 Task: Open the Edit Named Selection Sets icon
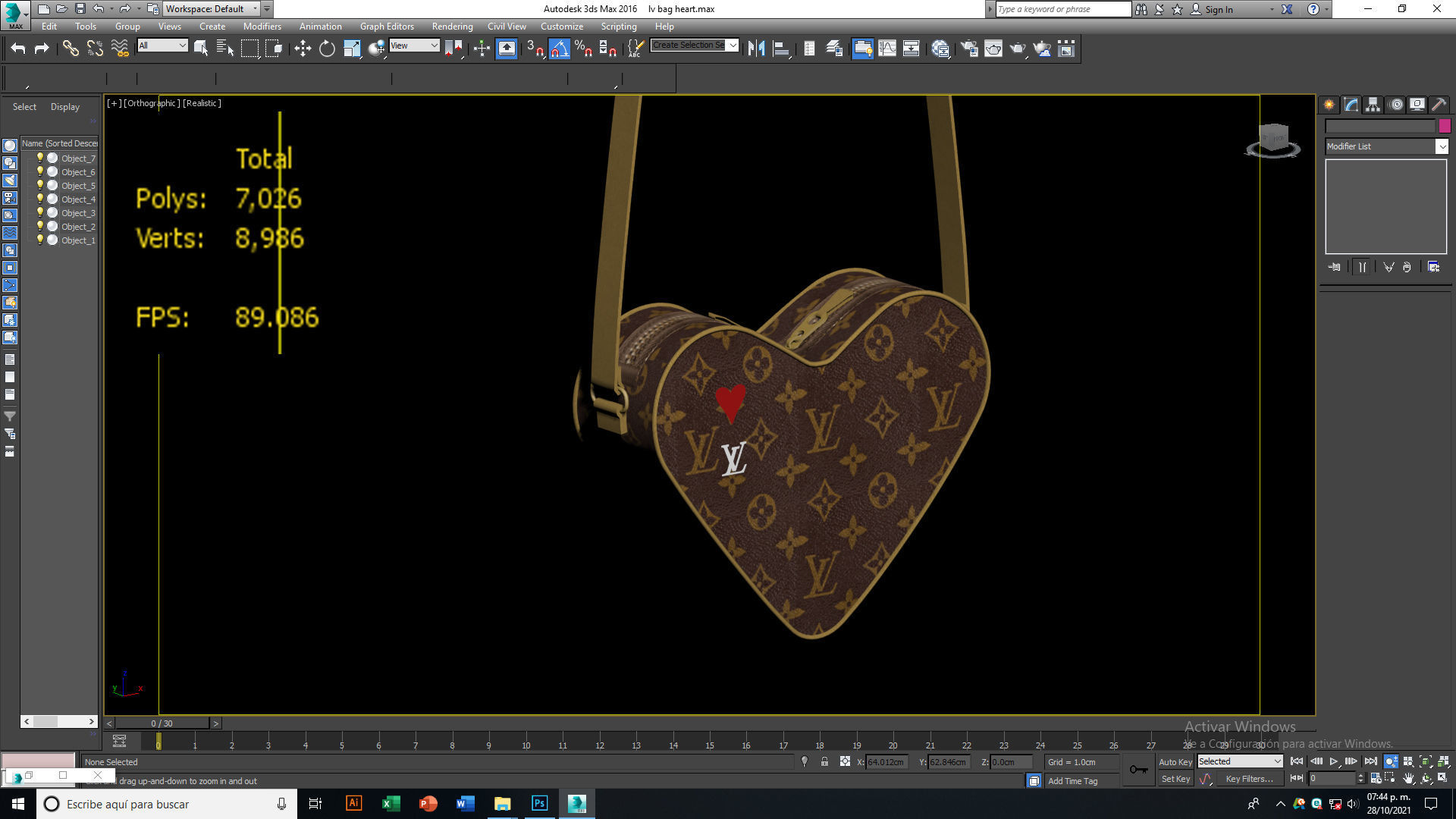[x=635, y=49]
